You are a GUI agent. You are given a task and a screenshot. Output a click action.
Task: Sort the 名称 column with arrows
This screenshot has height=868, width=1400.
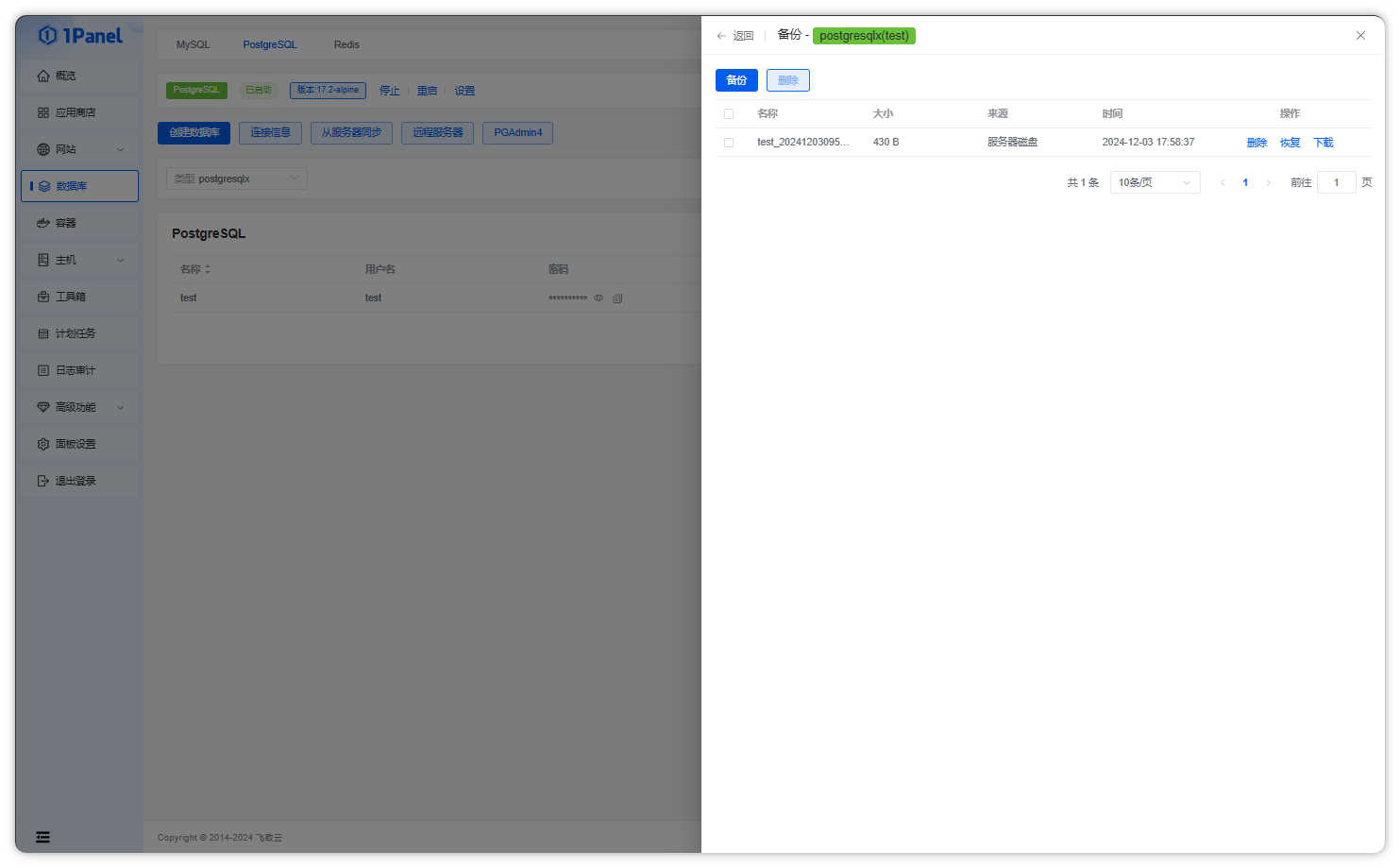click(208, 269)
